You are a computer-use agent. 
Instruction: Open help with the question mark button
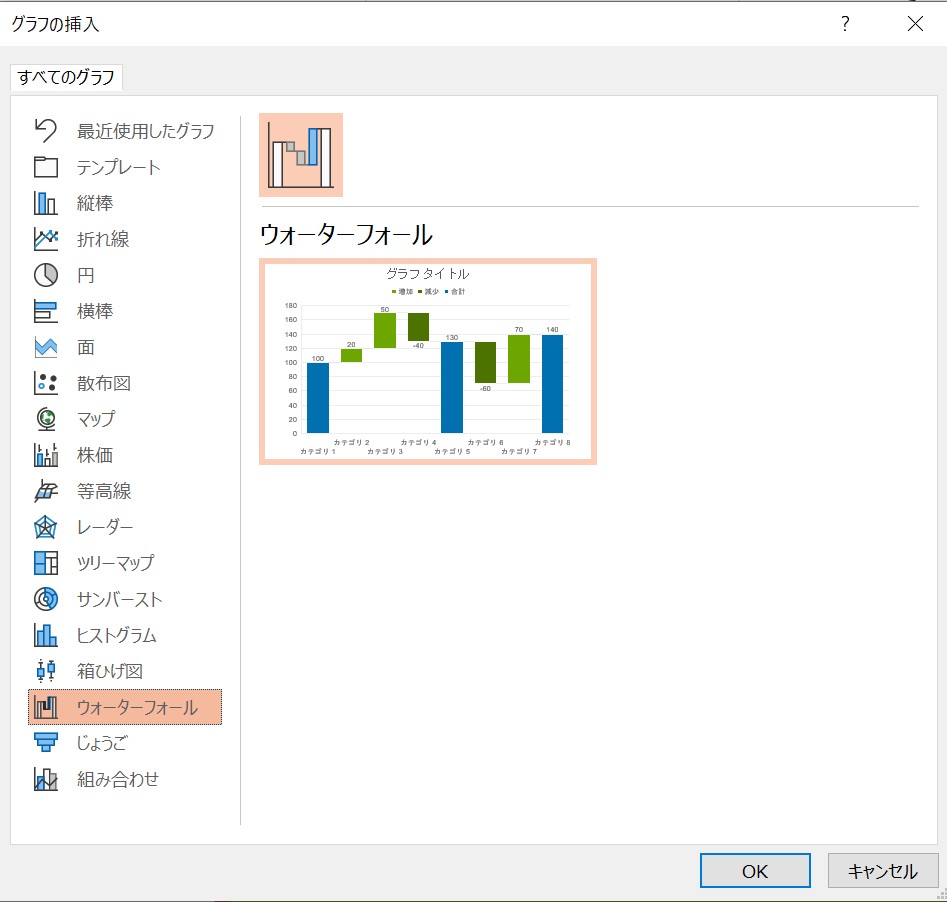coord(845,24)
